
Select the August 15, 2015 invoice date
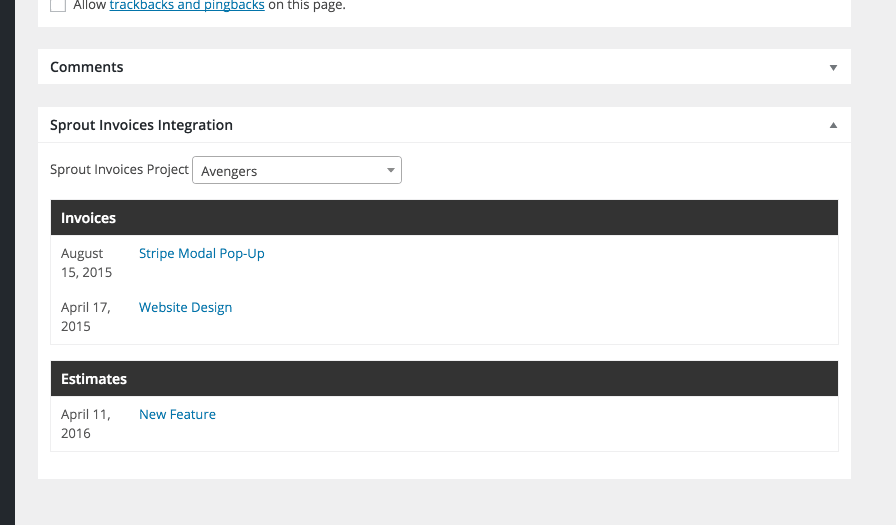tap(86, 263)
